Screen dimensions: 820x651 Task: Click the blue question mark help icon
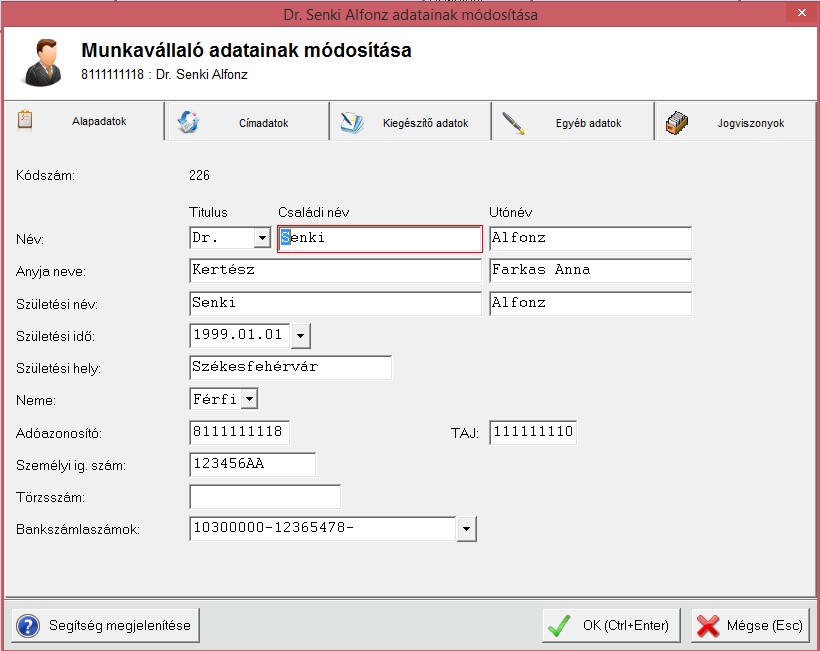click(28, 626)
